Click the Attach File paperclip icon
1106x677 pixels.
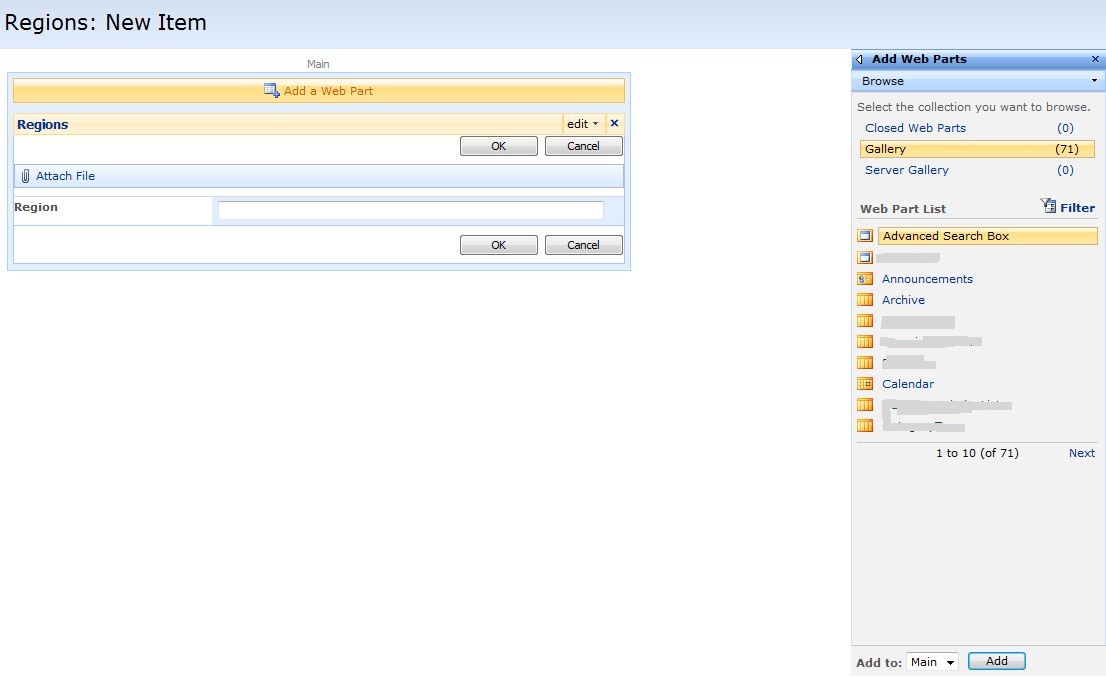tap(23, 176)
